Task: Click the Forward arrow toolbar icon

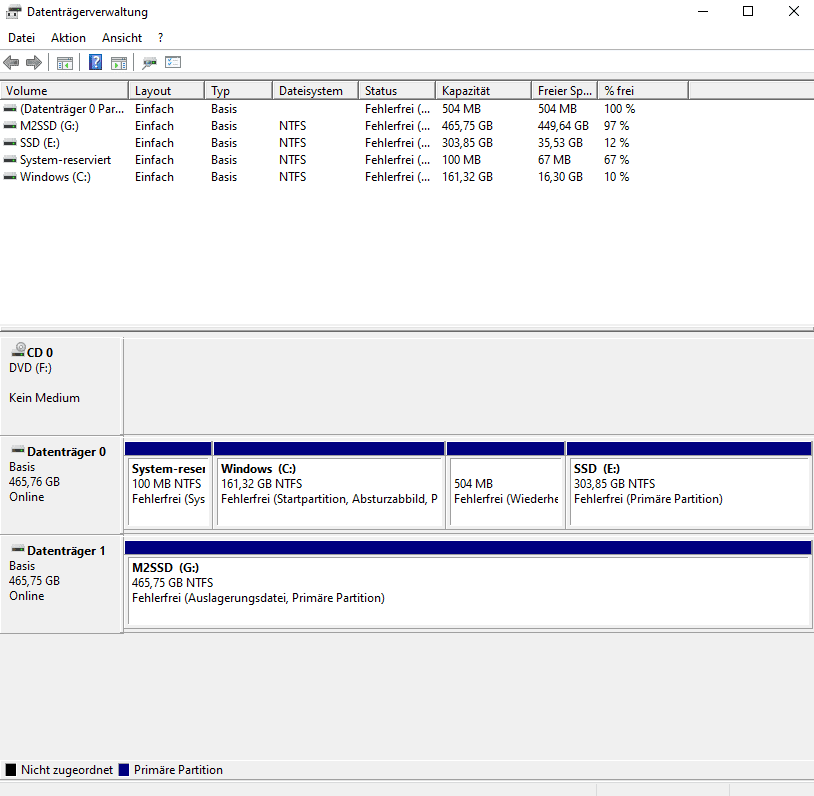Action: [x=34, y=63]
